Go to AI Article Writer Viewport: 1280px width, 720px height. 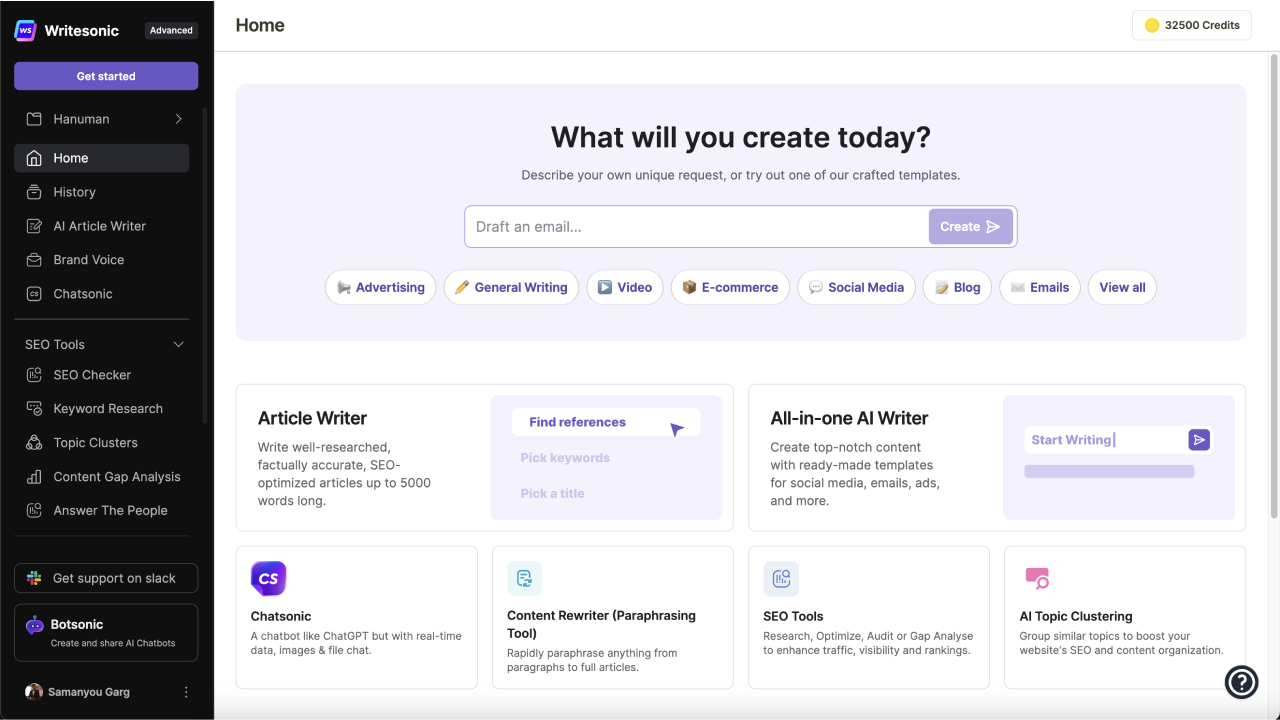click(101, 226)
